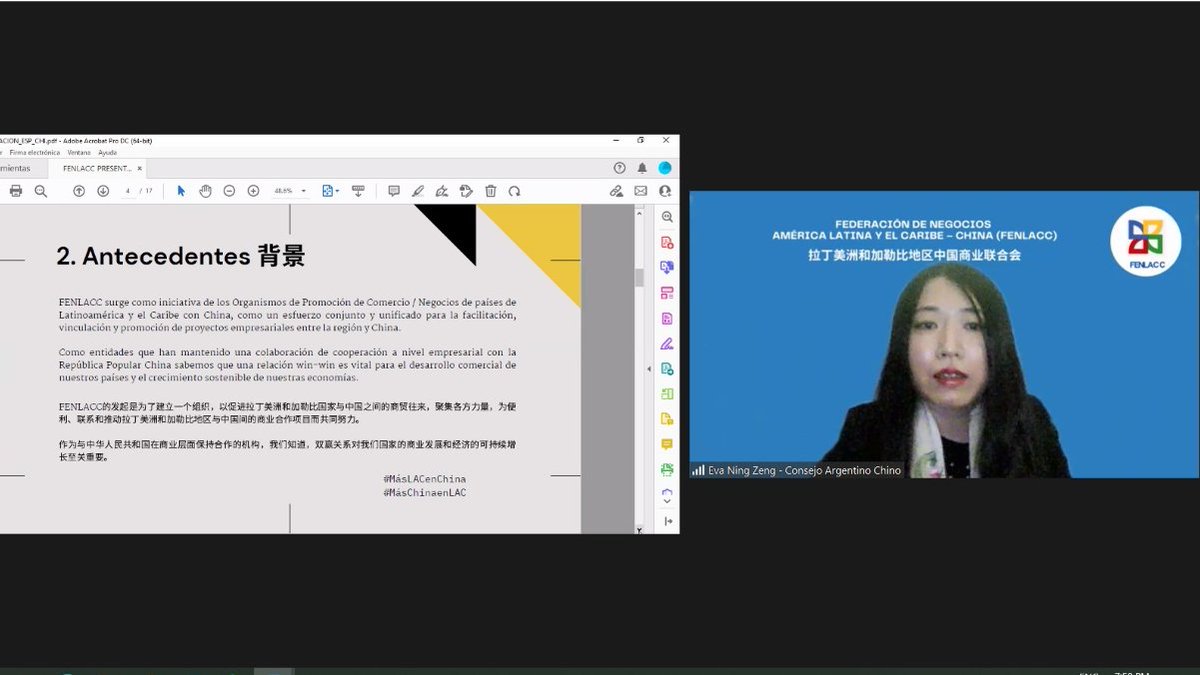This screenshot has height=675, width=1200.
Task: Open the Protect shield tool
Action: tap(667, 493)
